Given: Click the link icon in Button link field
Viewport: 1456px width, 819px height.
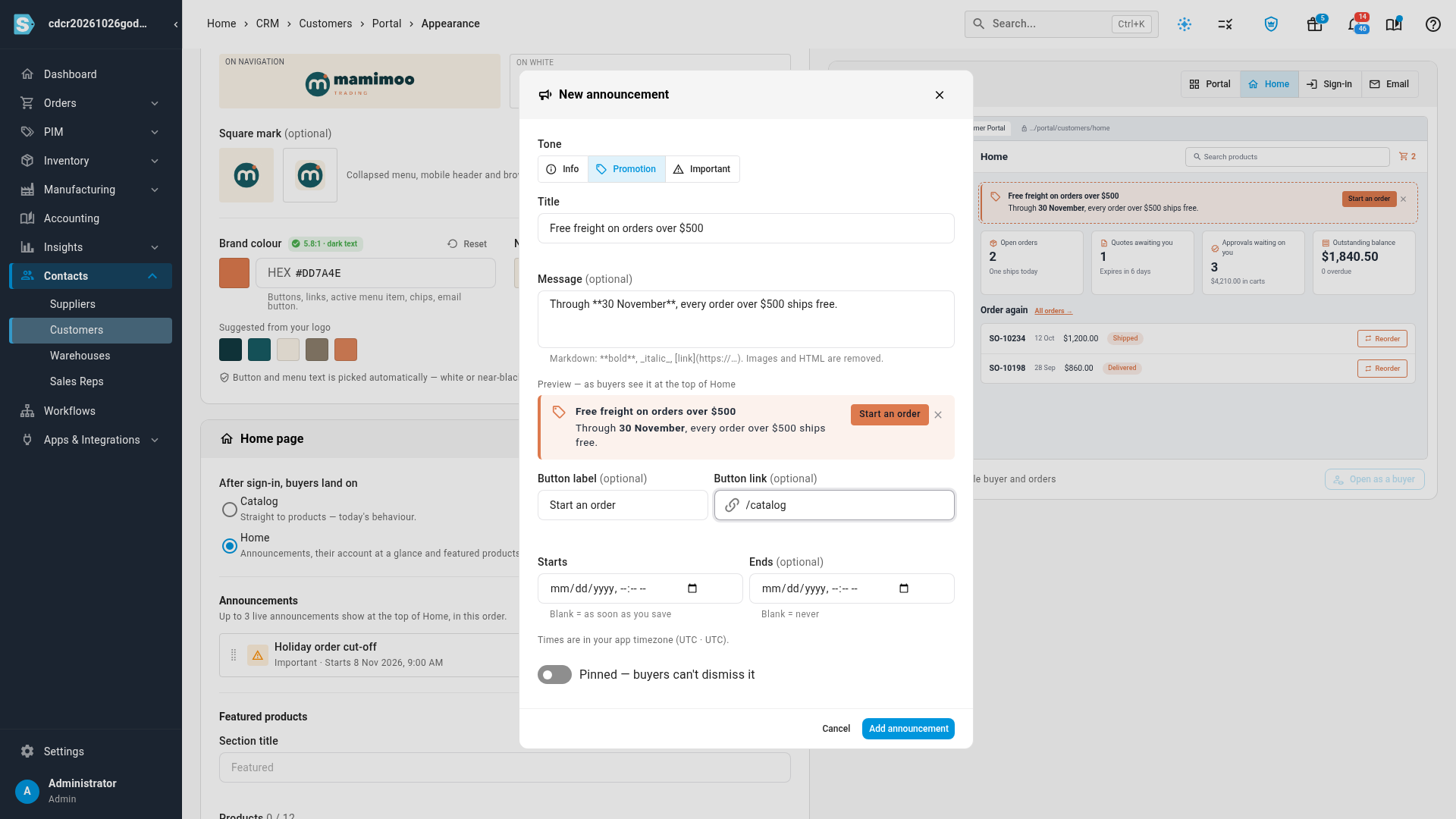Looking at the screenshot, I should (732, 505).
